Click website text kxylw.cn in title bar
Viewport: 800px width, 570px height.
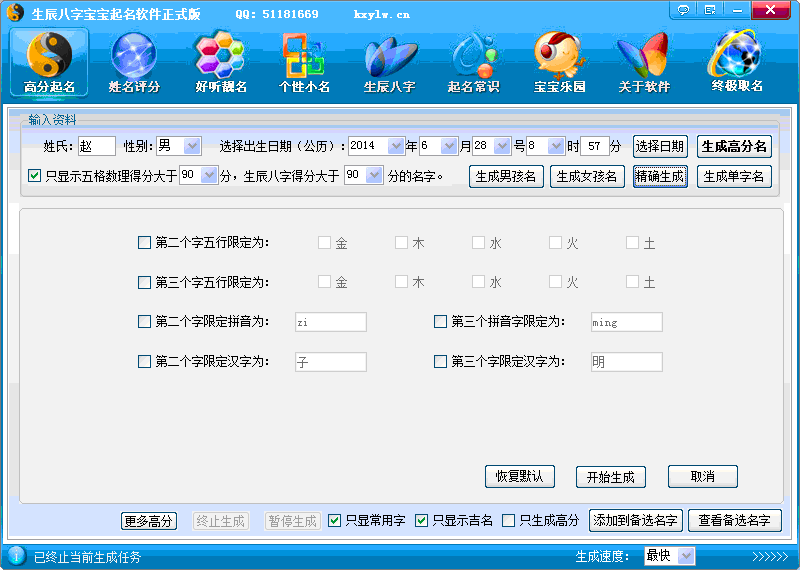click(x=382, y=14)
